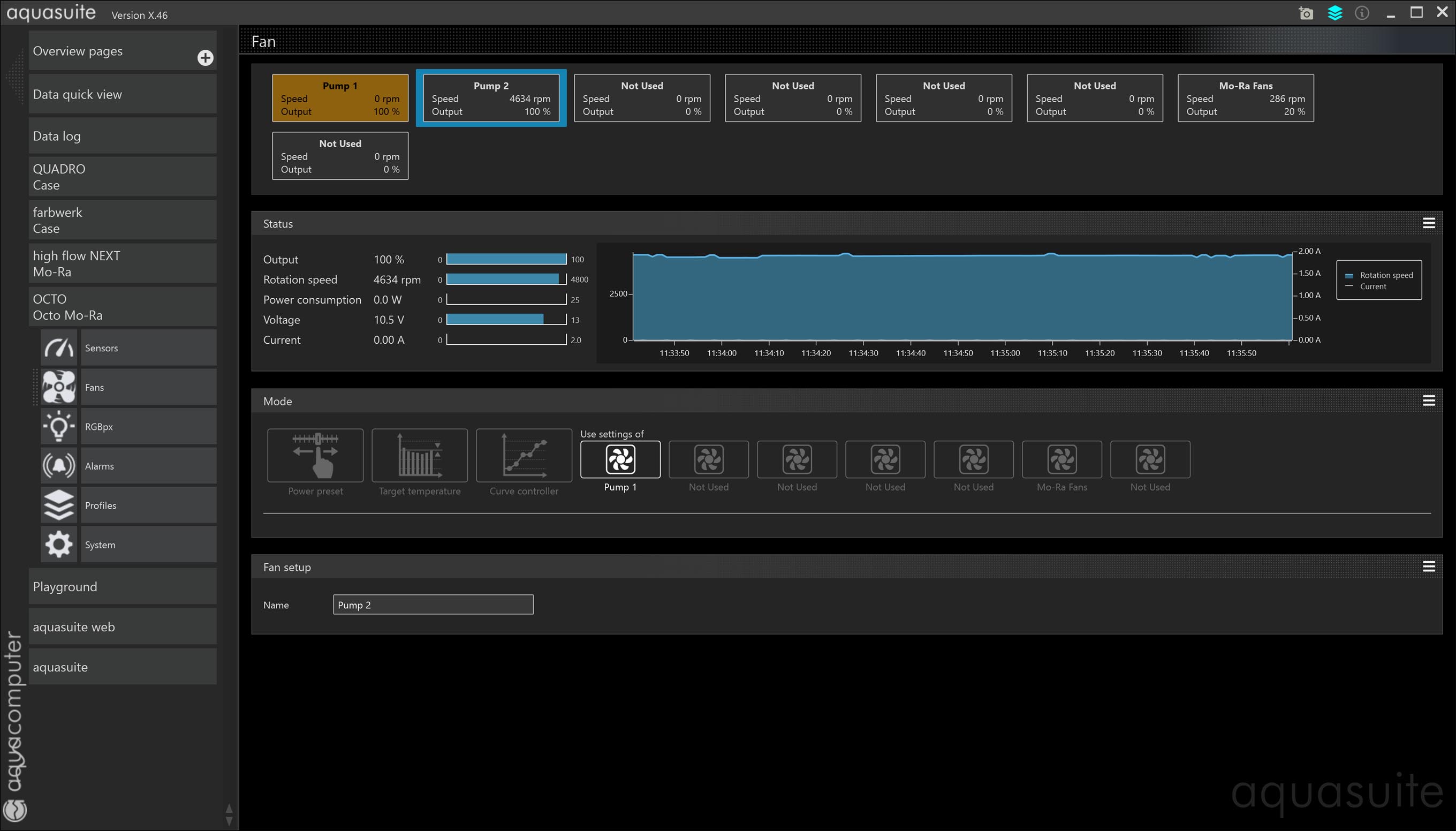1456x831 pixels.
Task: Select the Mo-Ra Fans tile
Action: (x=1246, y=98)
